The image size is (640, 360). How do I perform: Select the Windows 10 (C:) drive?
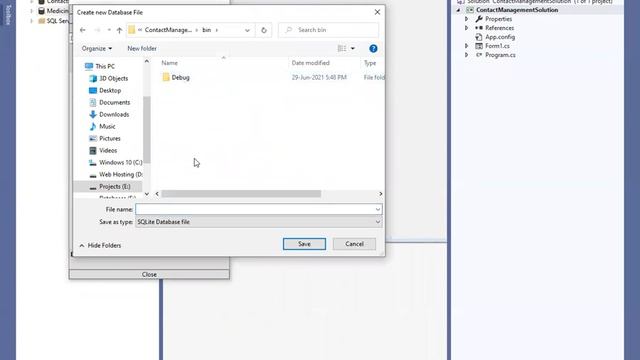120,162
